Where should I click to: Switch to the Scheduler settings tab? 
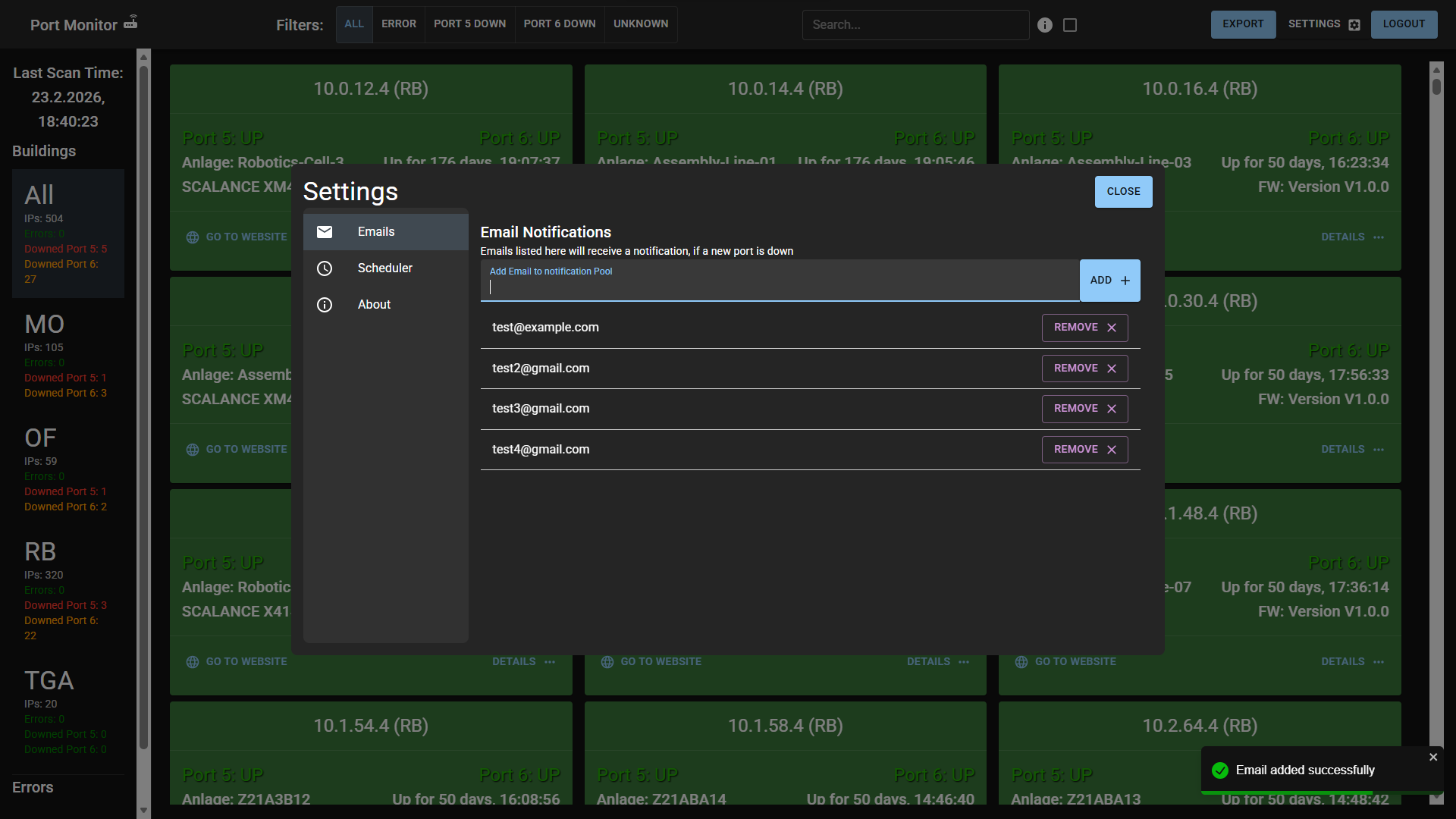[385, 268]
